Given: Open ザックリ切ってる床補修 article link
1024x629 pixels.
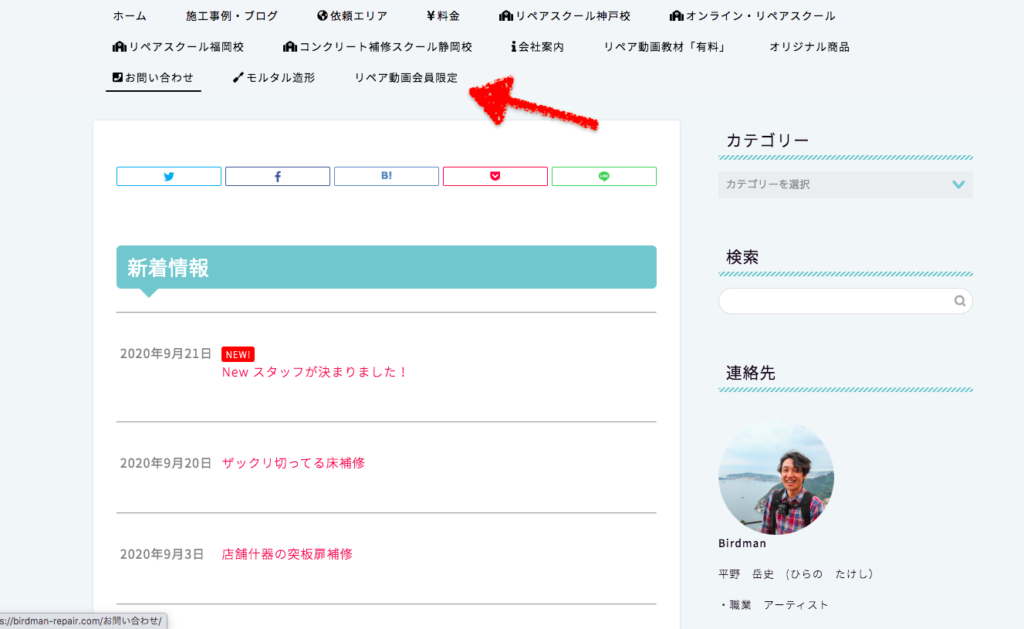Looking at the screenshot, I should pos(293,463).
